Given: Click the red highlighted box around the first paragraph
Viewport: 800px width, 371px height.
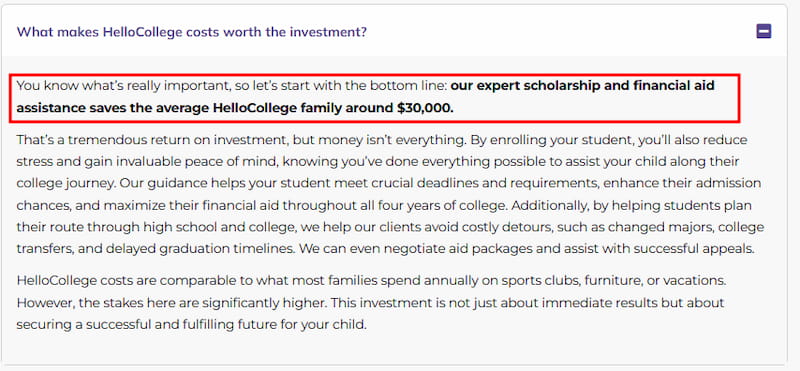Looking at the screenshot, I should [374, 98].
